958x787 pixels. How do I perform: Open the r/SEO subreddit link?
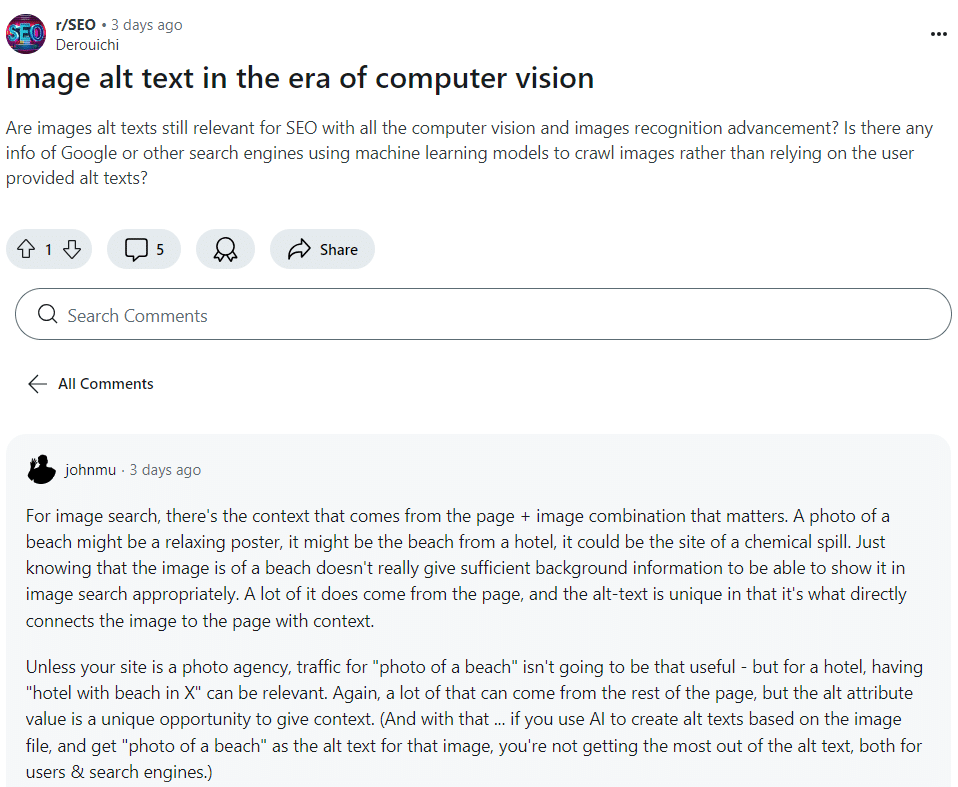click(x=76, y=24)
